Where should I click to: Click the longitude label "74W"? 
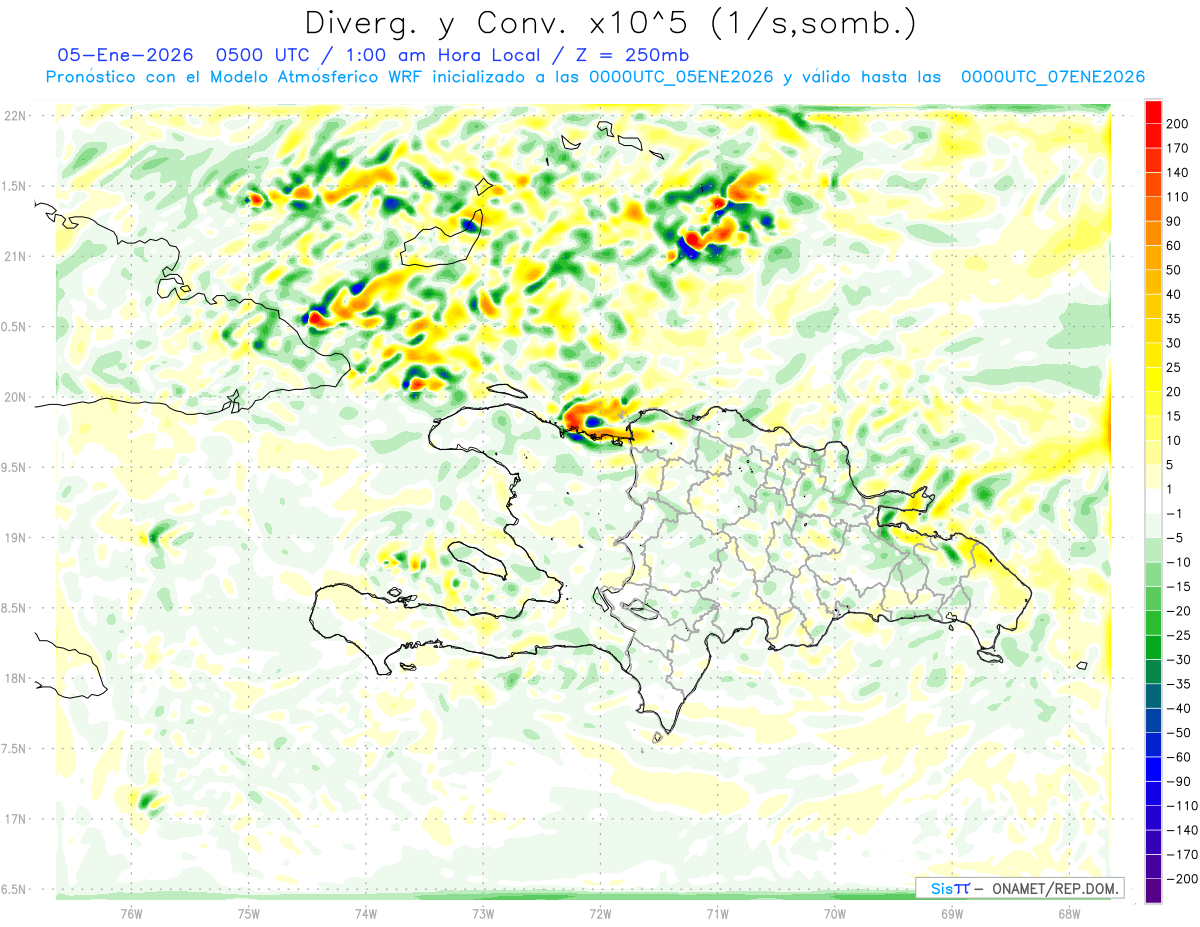point(366,912)
